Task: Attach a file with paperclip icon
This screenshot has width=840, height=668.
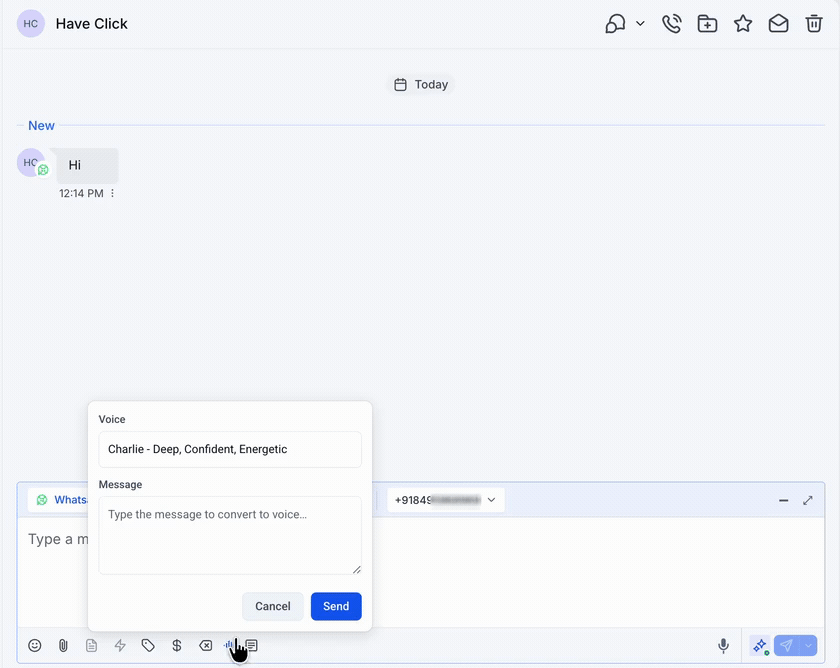Action: coord(63,646)
